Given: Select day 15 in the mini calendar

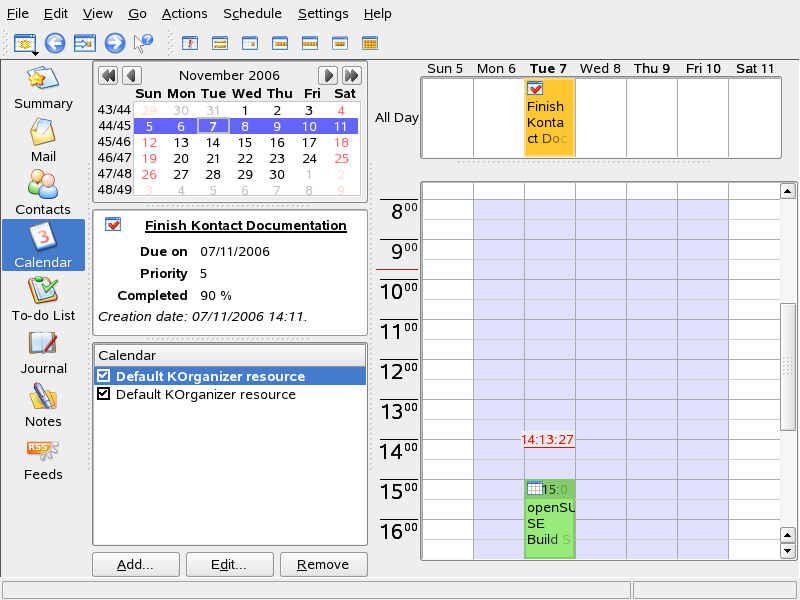Looking at the screenshot, I should [x=245, y=142].
